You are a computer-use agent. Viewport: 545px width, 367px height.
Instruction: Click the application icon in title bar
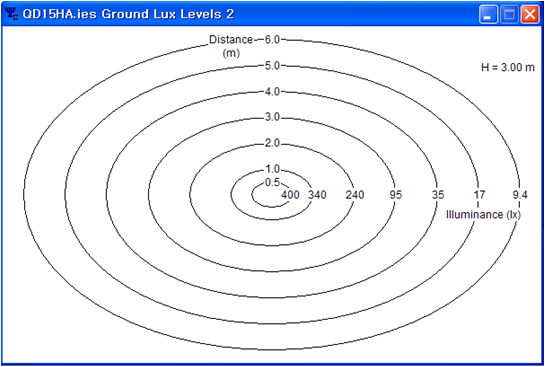click(11, 14)
